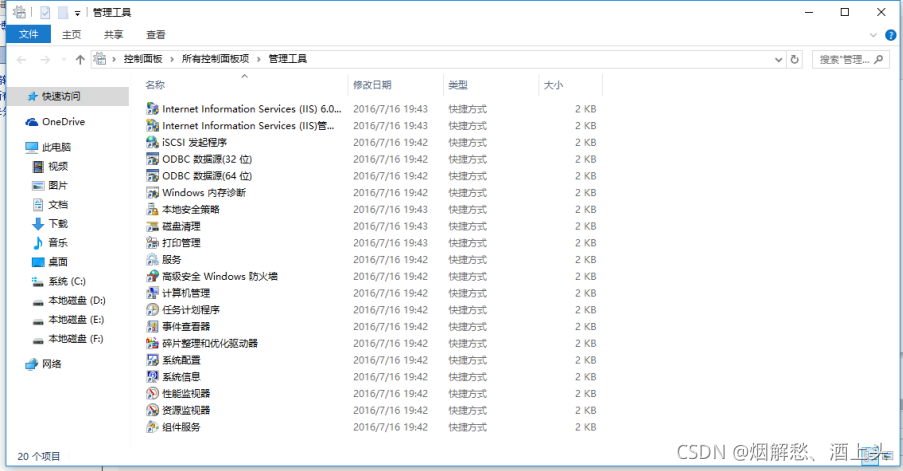Click the 控制面板 breadcrumb
Image resolution: width=903 pixels, height=471 pixels.
(143, 59)
